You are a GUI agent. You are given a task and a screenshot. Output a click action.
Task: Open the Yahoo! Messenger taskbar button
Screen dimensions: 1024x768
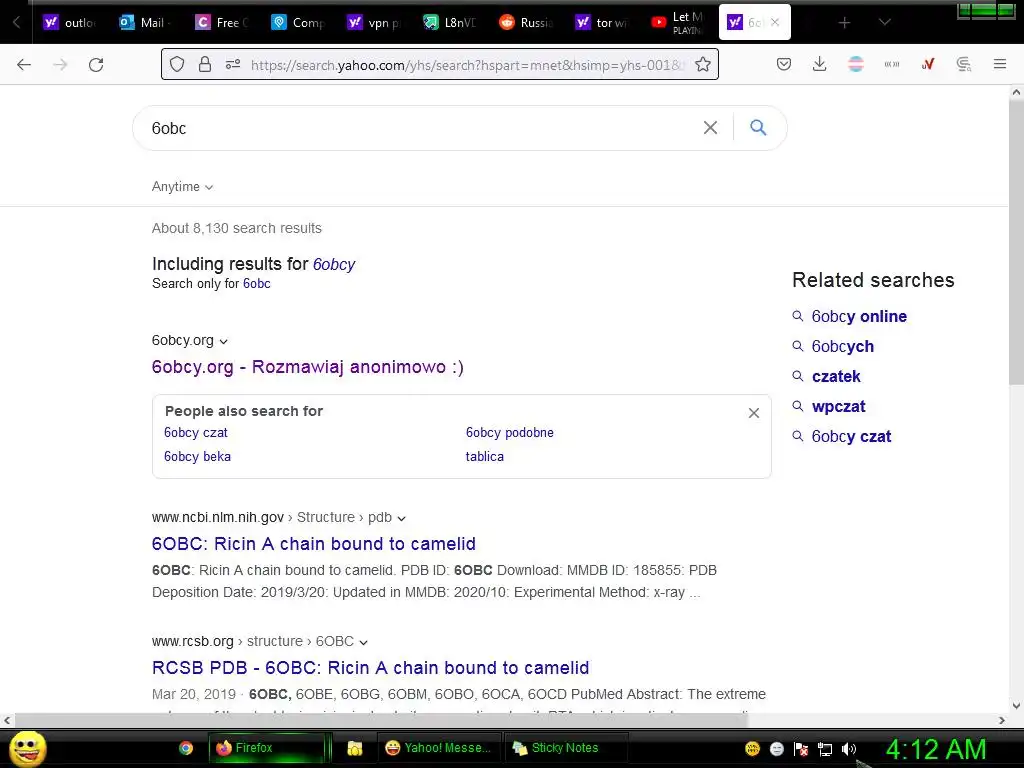click(439, 748)
